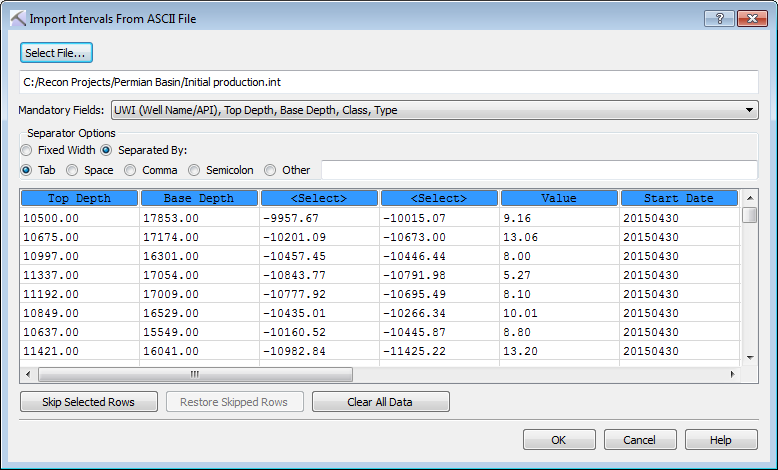Image resolution: width=778 pixels, height=470 pixels.
Task: Click the Select File button
Action: point(56,53)
